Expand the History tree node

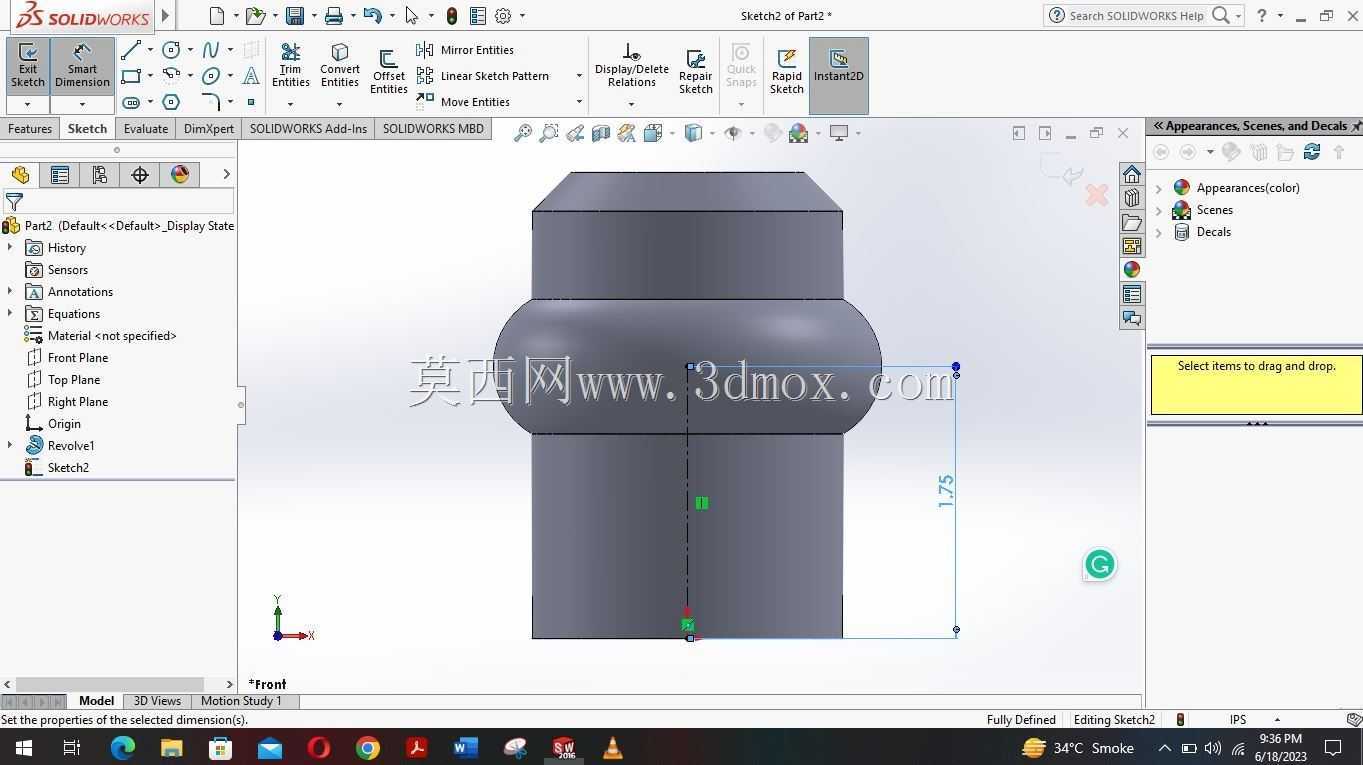click(10, 247)
